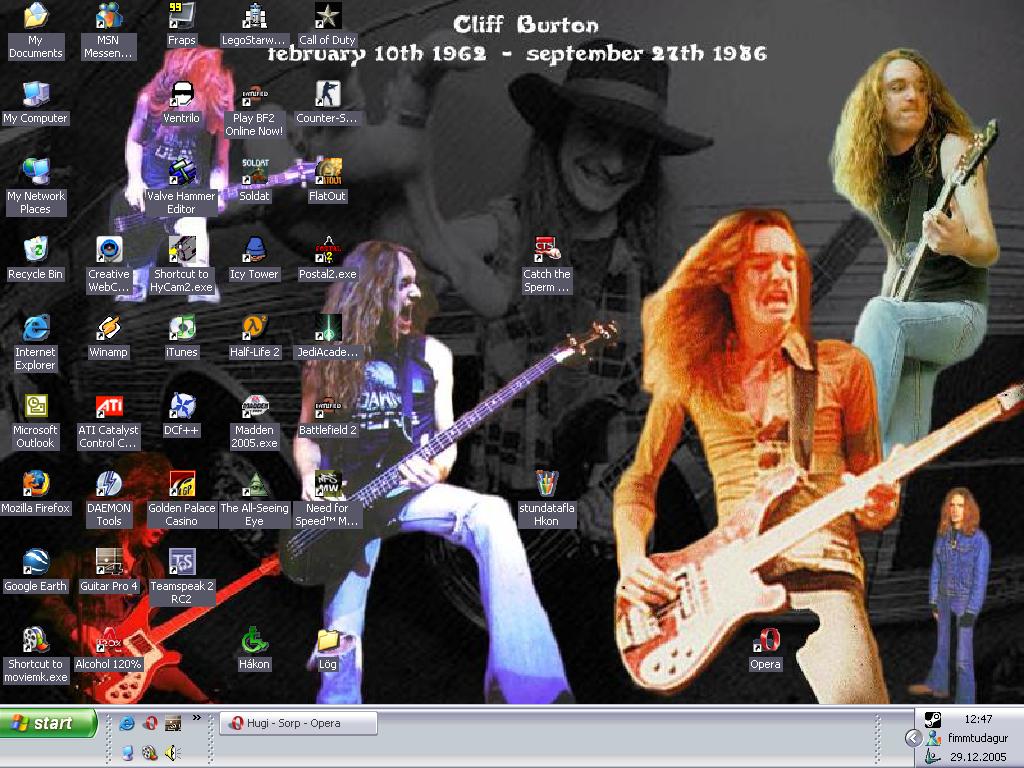Click the Start button
Viewport: 1024px width, 768px height.
(x=48, y=723)
